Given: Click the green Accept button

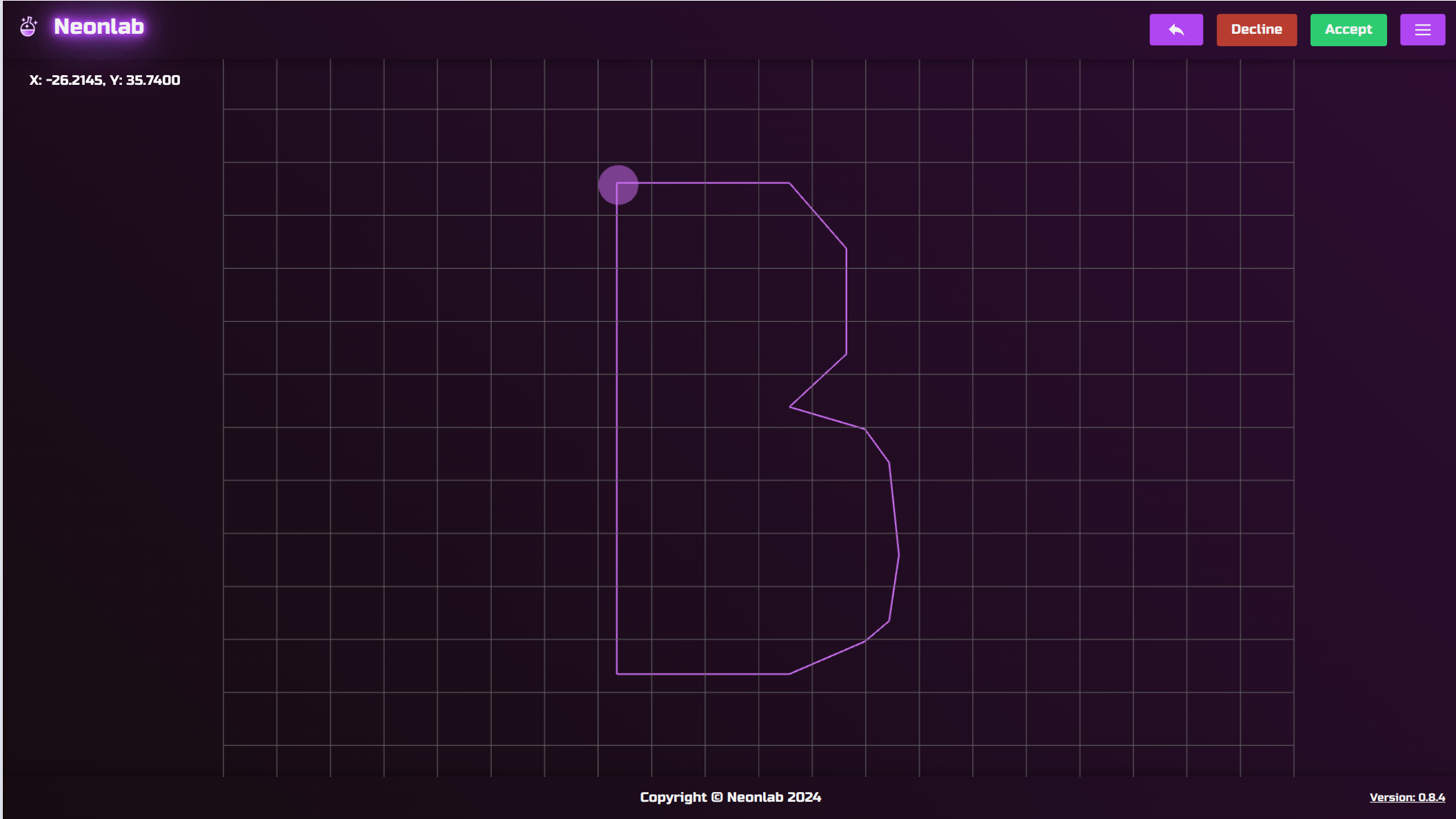Looking at the screenshot, I should [1348, 30].
